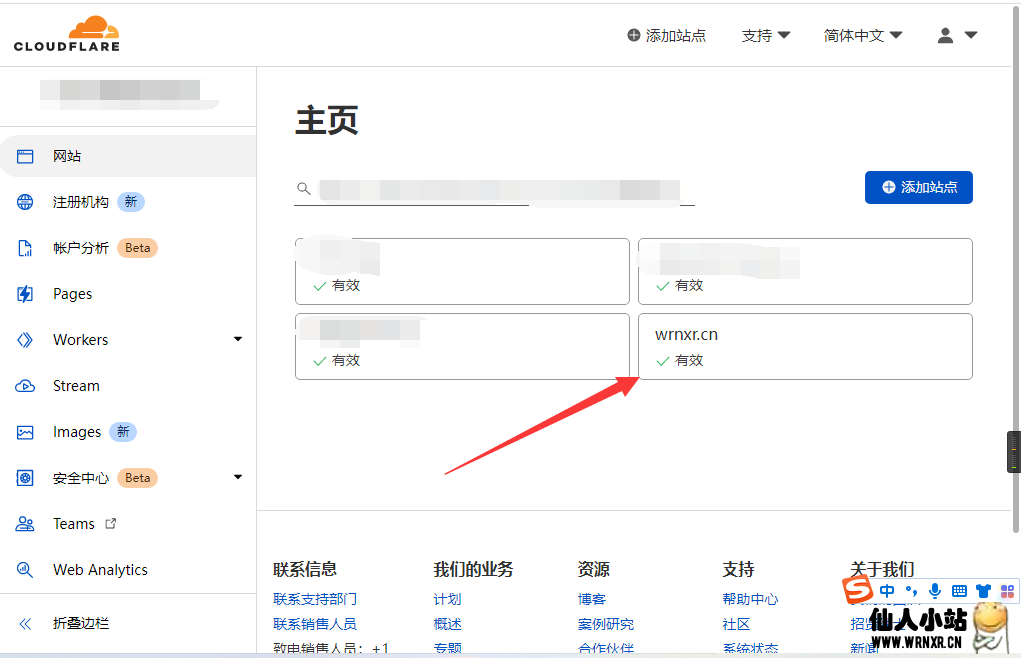1021x658 pixels.
Task: Follow the 帮助中心 footer link
Action: click(750, 599)
